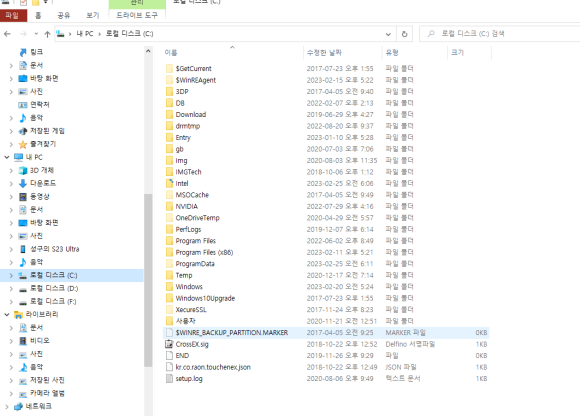
Task: Open the 파일 menu tab
Action: (13, 15)
